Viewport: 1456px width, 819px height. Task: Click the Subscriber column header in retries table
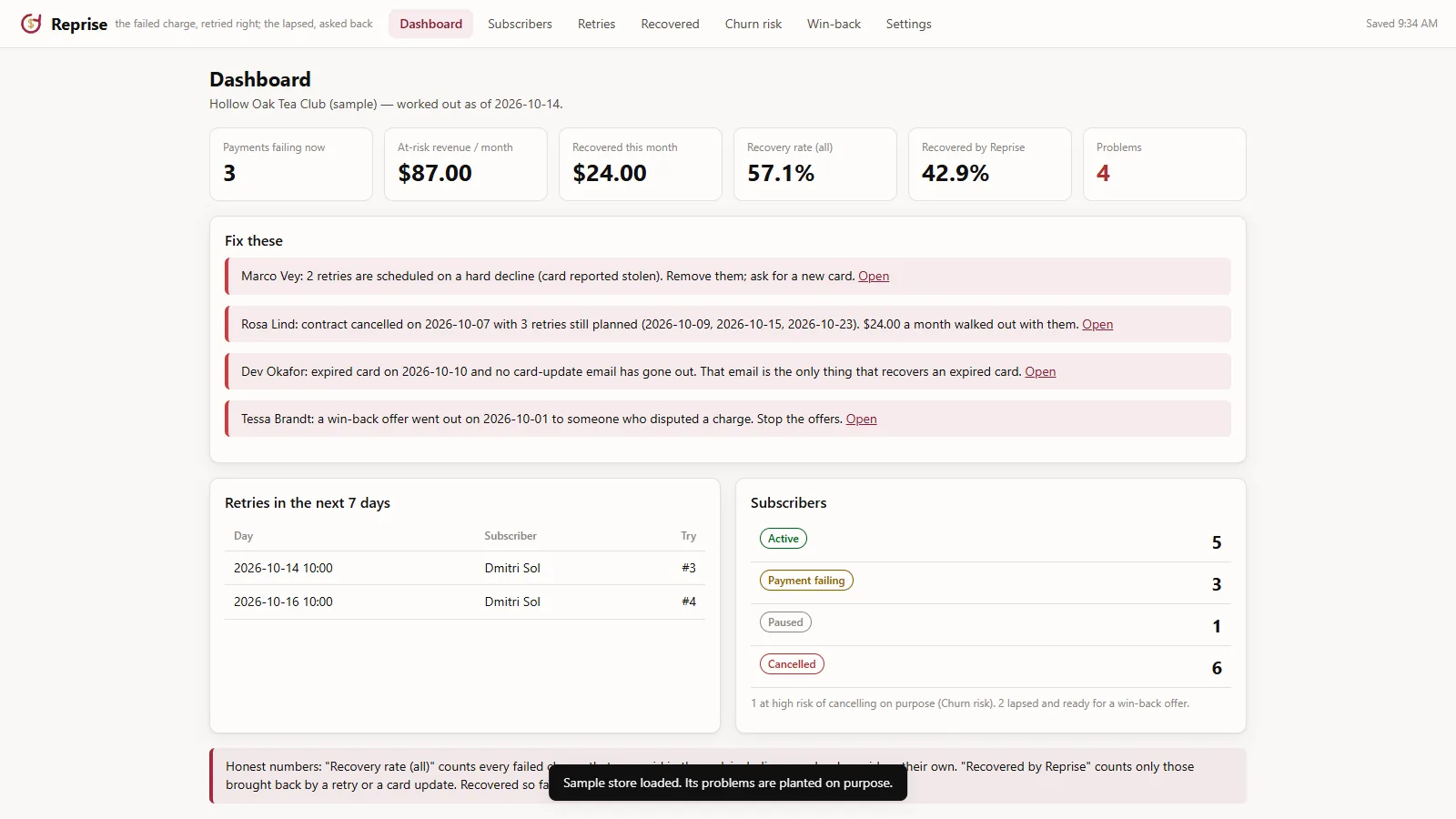point(511,536)
